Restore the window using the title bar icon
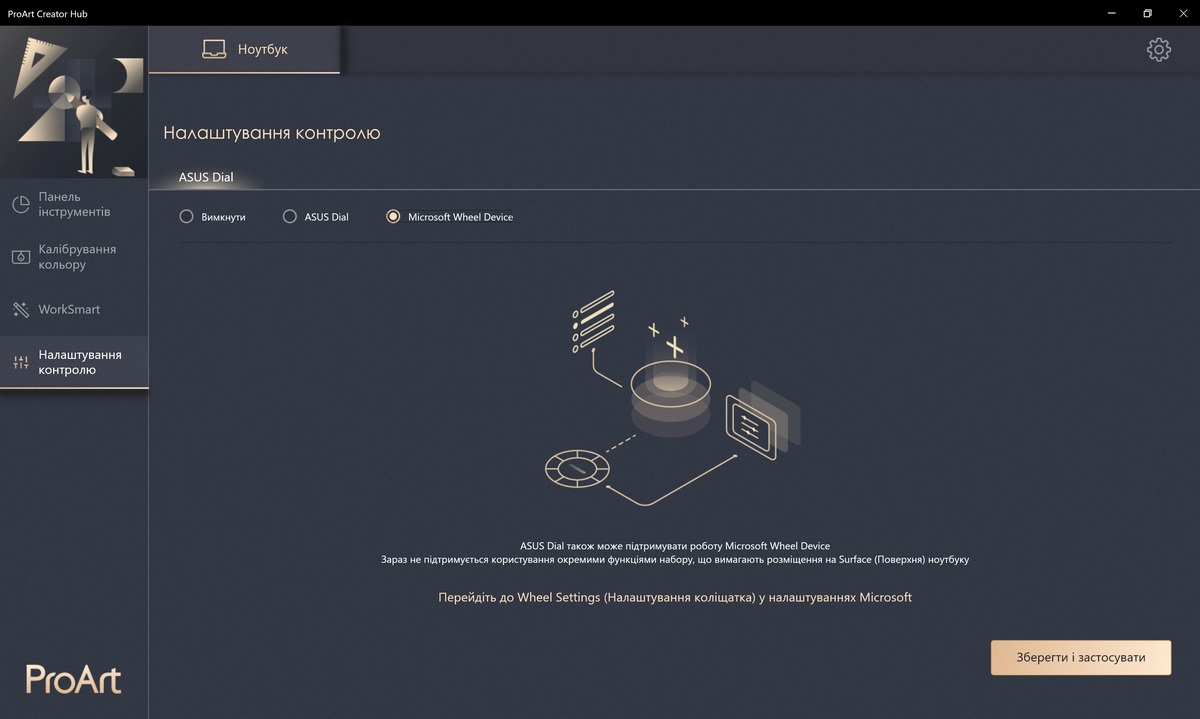The height and width of the screenshot is (719, 1200). [x=1147, y=13]
